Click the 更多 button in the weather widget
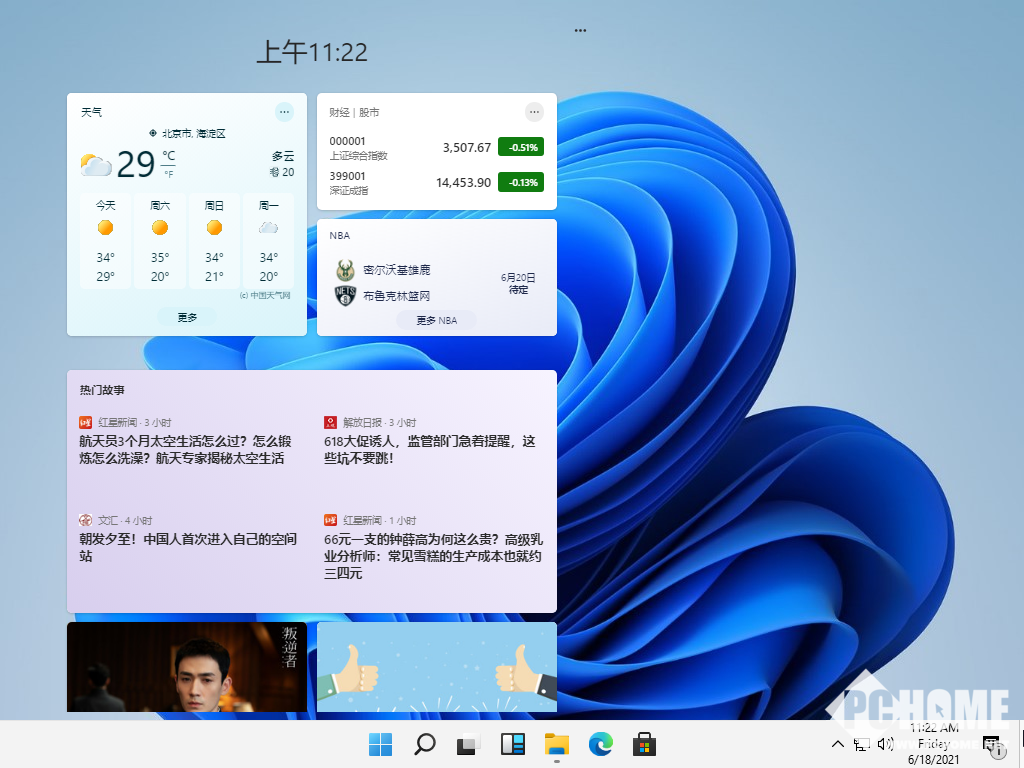The image size is (1024, 768). coord(187,317)
